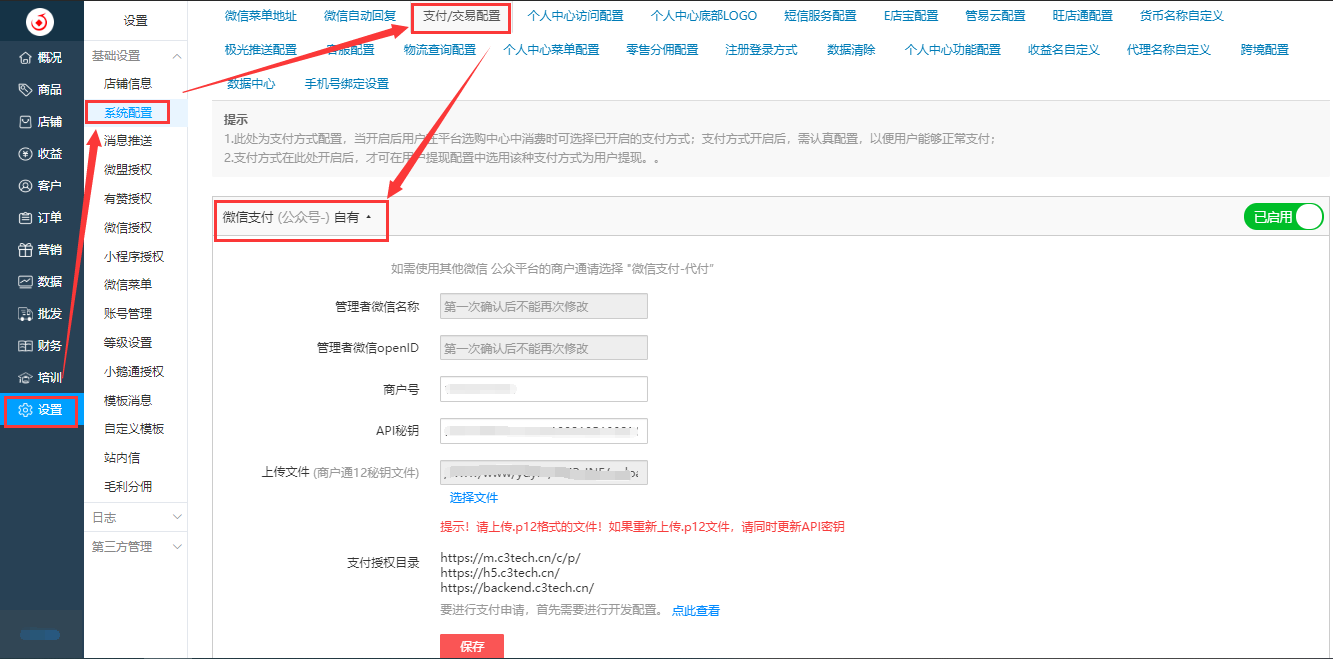Open 批发 cart icon in sidebar
This screenshot has width=1333, height=659.
pyautogui.click(x=26, y=313)
